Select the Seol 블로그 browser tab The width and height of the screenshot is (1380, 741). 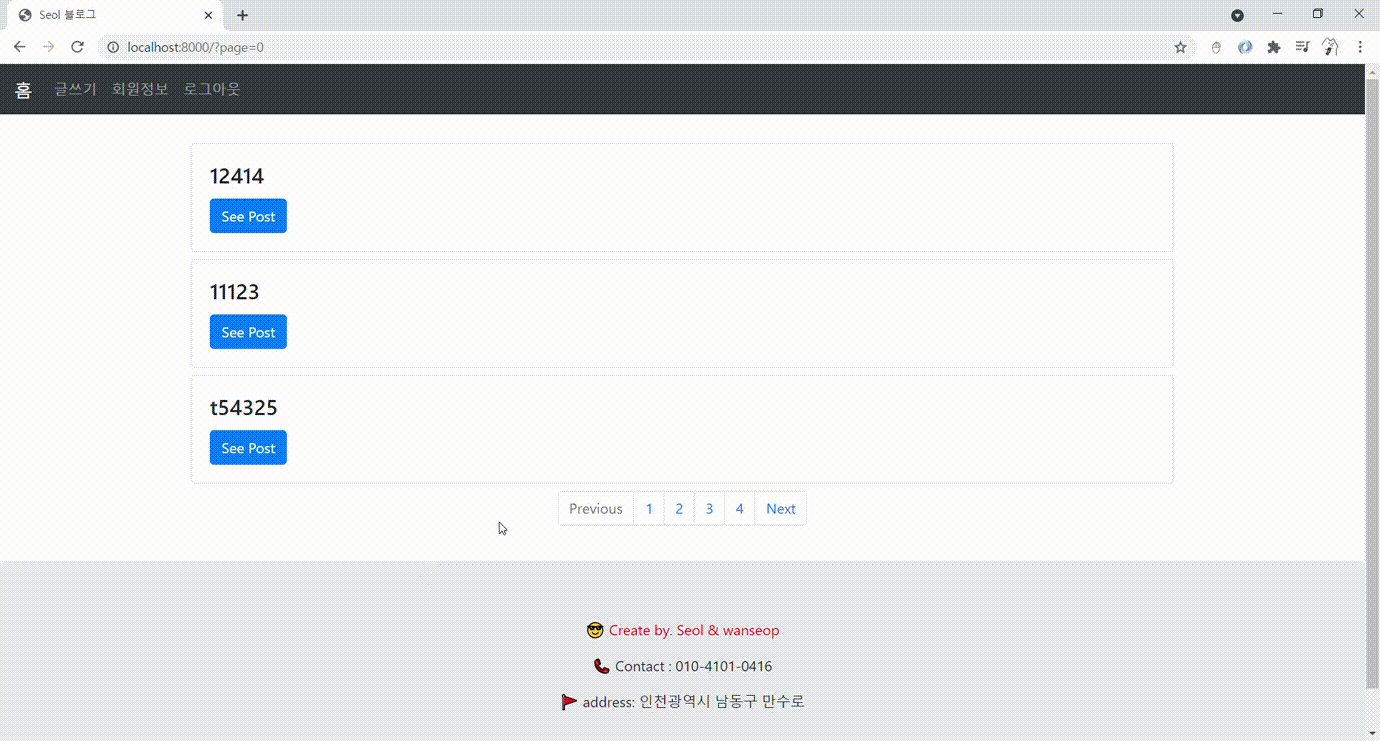pyautogui.click(x=115, y=15)
